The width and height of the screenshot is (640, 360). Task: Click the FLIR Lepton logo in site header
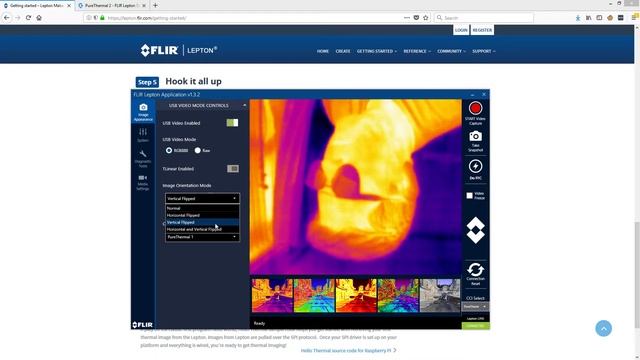(x=179, y=50)
